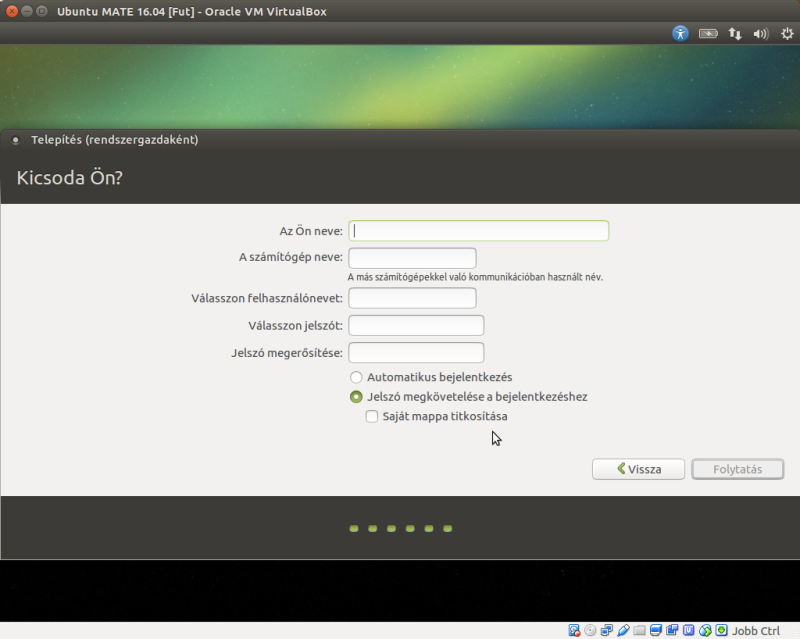
Task: Click VirtualBox video capture status icon
Action: tap(672, 630)
